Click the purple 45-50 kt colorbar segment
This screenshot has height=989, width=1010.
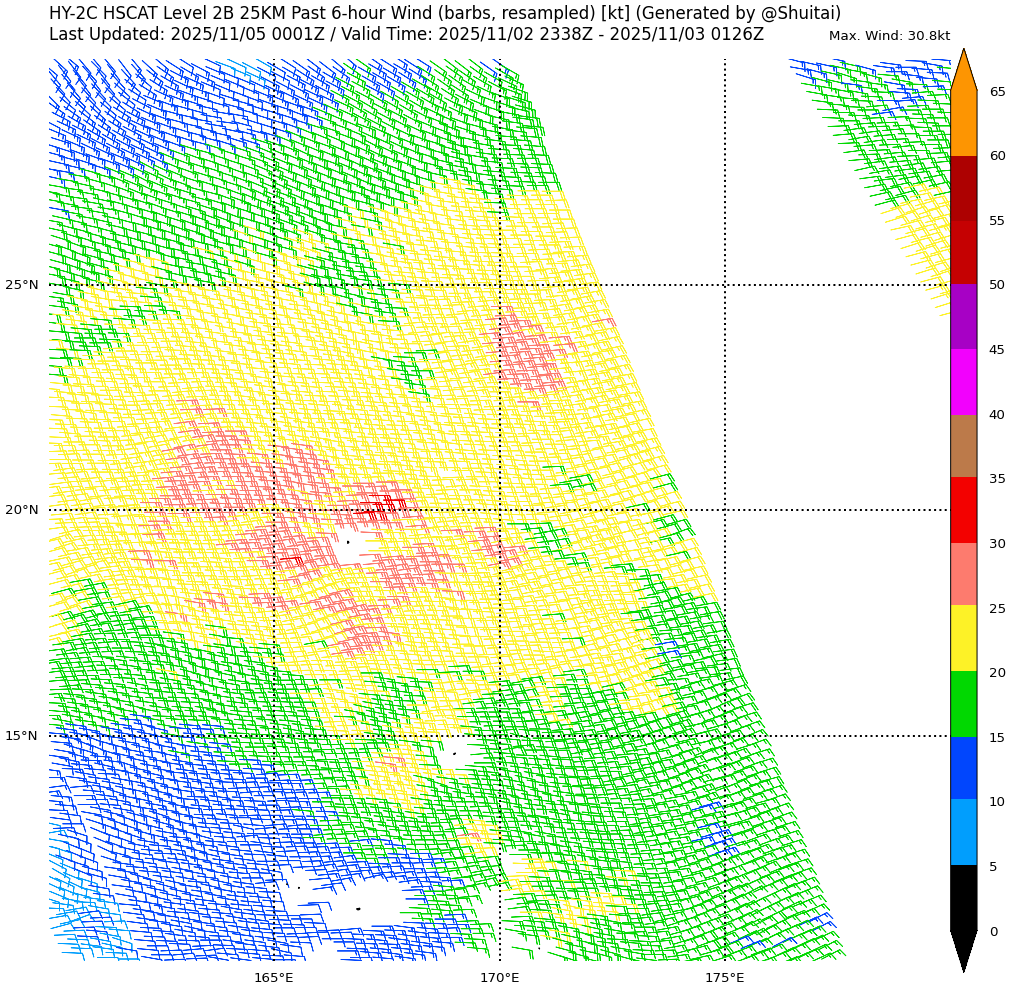point(963,317)
